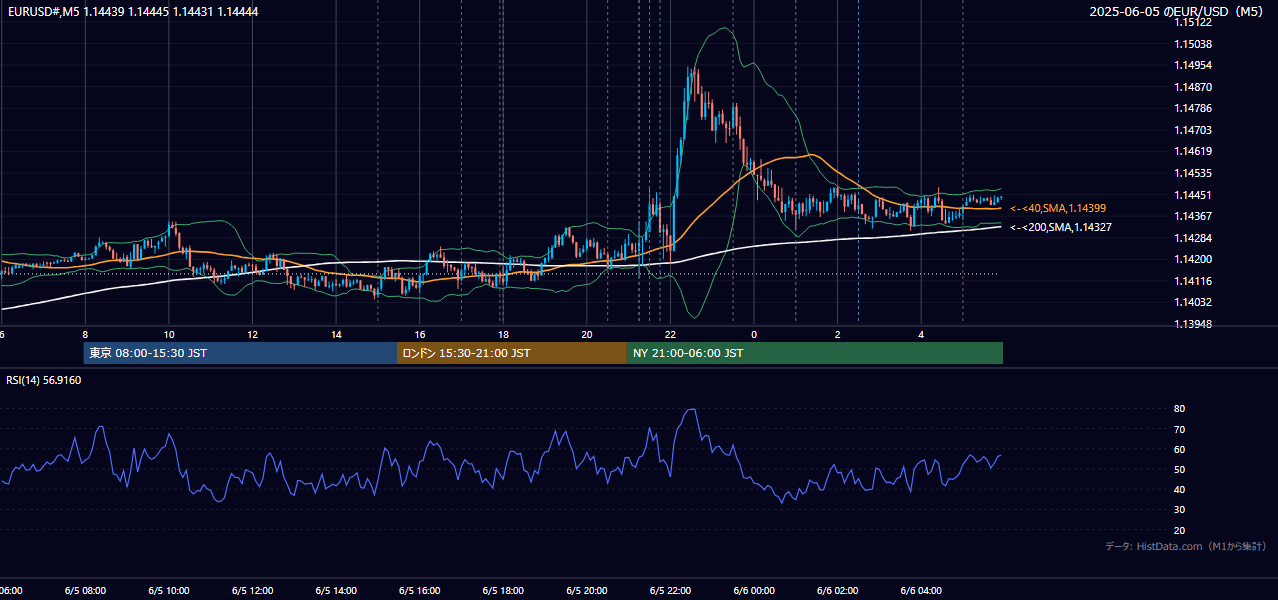Click price axis value 1.14535
Image resolution: width=1278 pixels, height=600 pixels.
tap(1193, 173)
